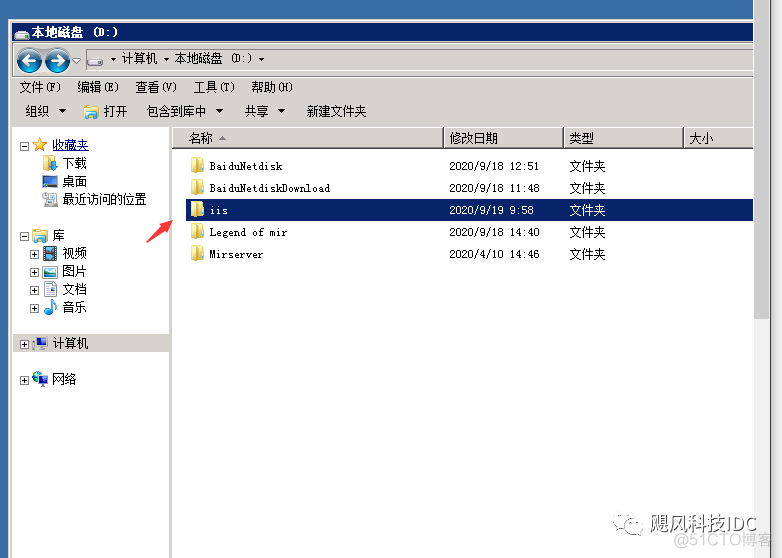This screenshot has width=782, height=558.
Task: Expand the 音乐 library node
Action: pyautogui.click(x=34, y=308)
